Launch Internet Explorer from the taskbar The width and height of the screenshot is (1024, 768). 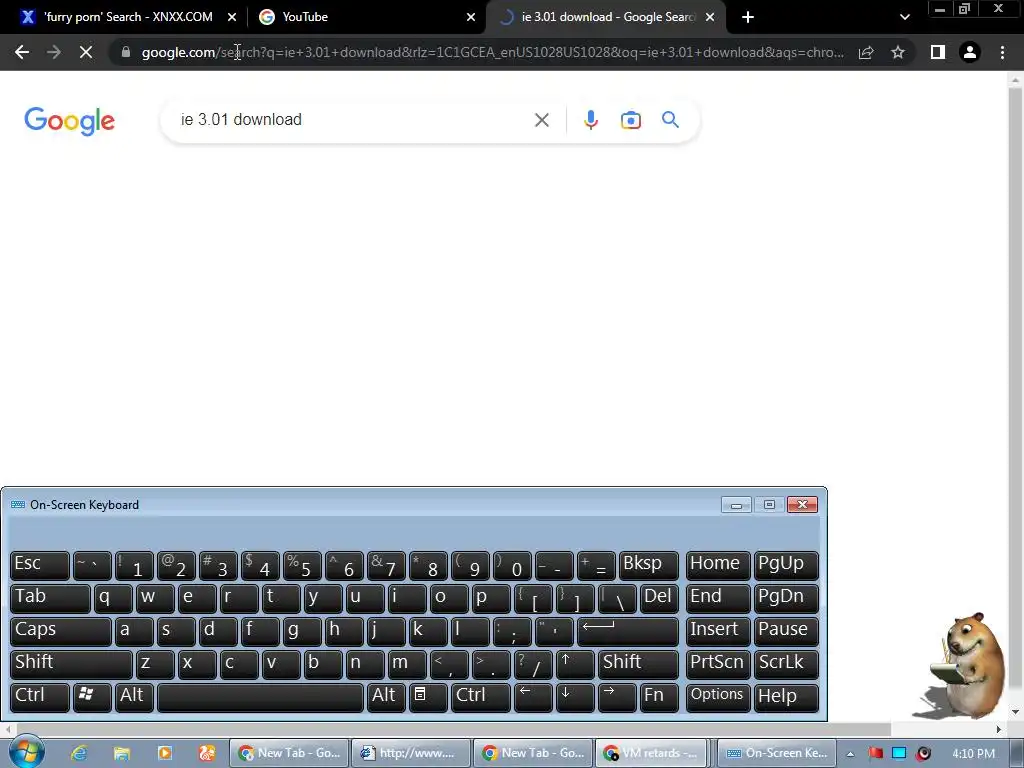click(x=79, y=753)
